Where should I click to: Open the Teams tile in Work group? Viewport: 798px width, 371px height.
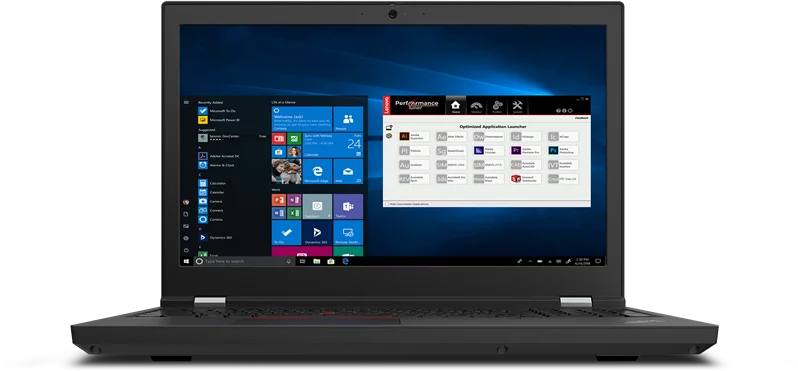[x=348, y=206]
